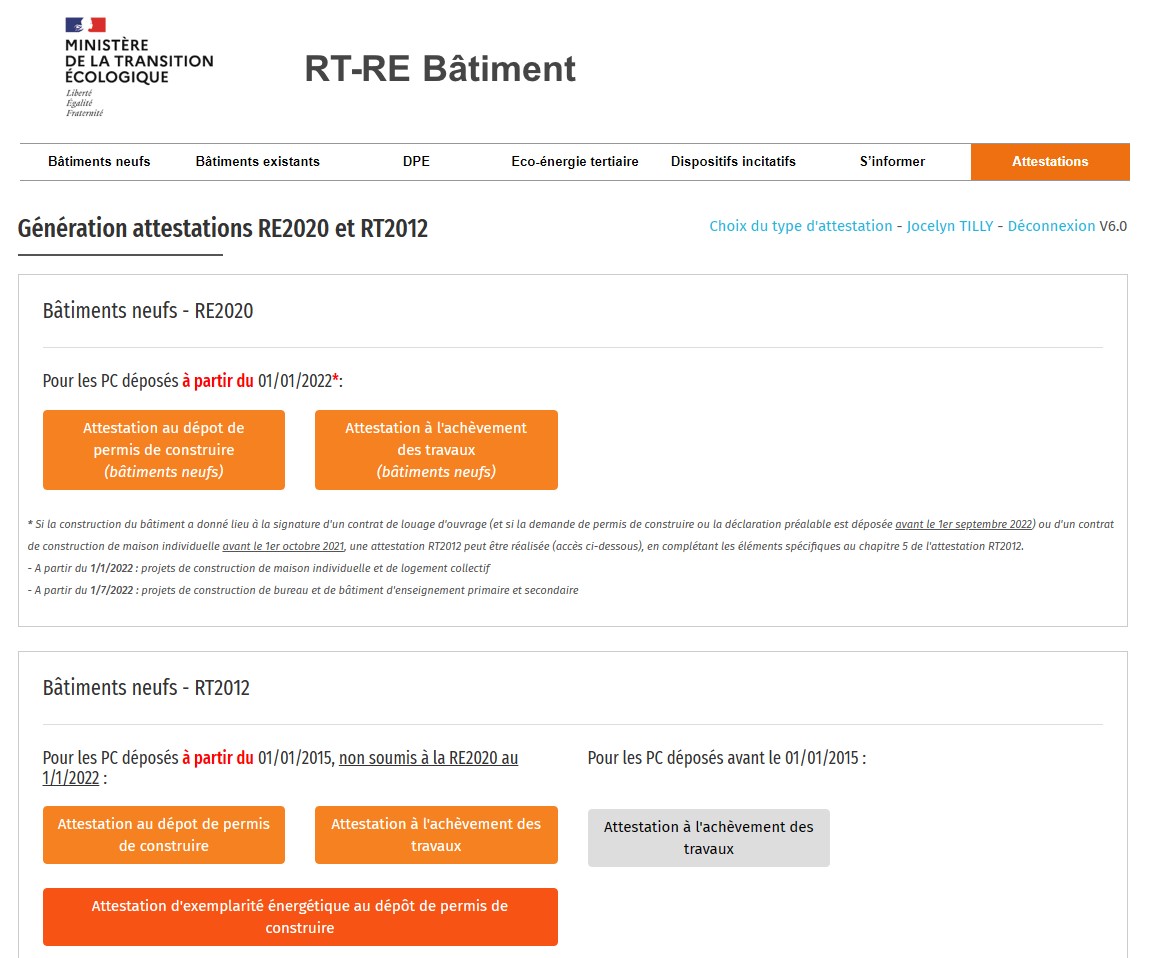
Task: Open the S'informer menu
Action: click(x=891, y=161)
